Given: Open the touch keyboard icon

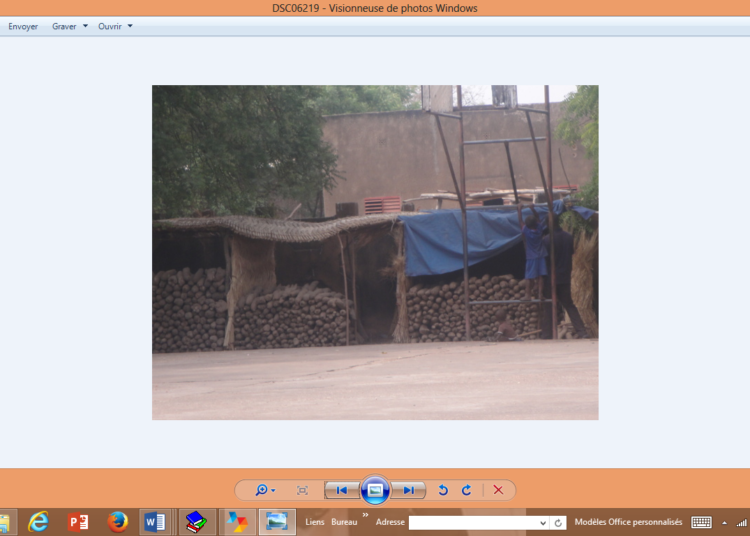Looking at the screenshot, I should (x=701, y=522).
